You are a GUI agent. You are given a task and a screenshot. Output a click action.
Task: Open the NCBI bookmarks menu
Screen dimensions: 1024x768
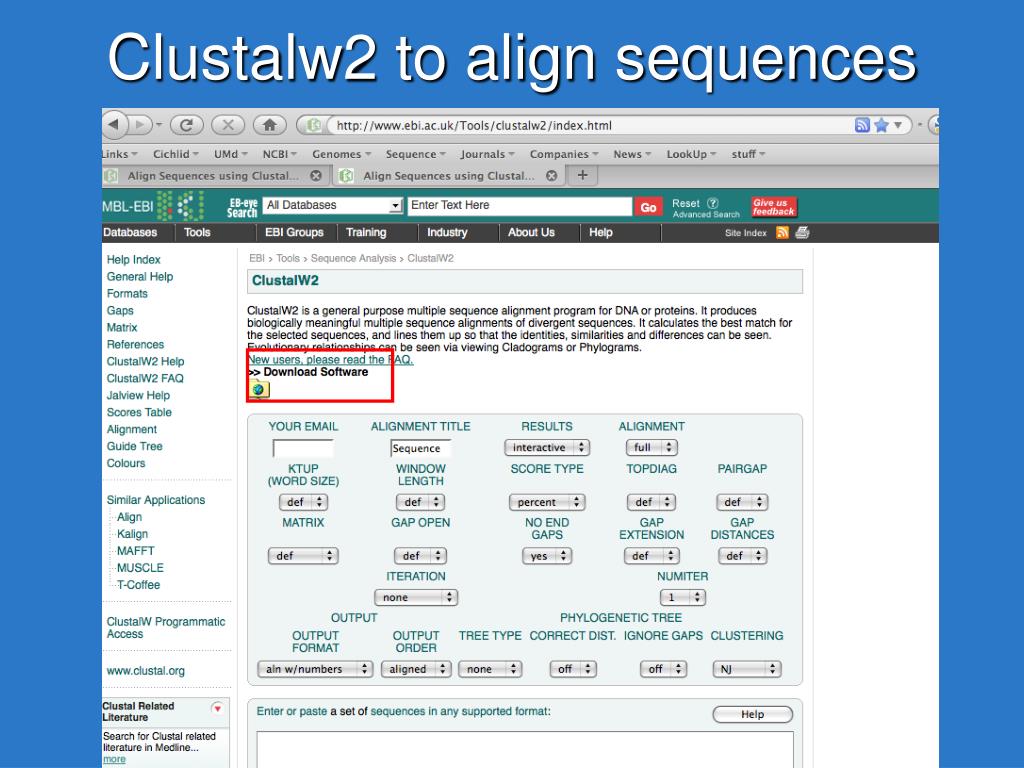(x=280, y=154)
